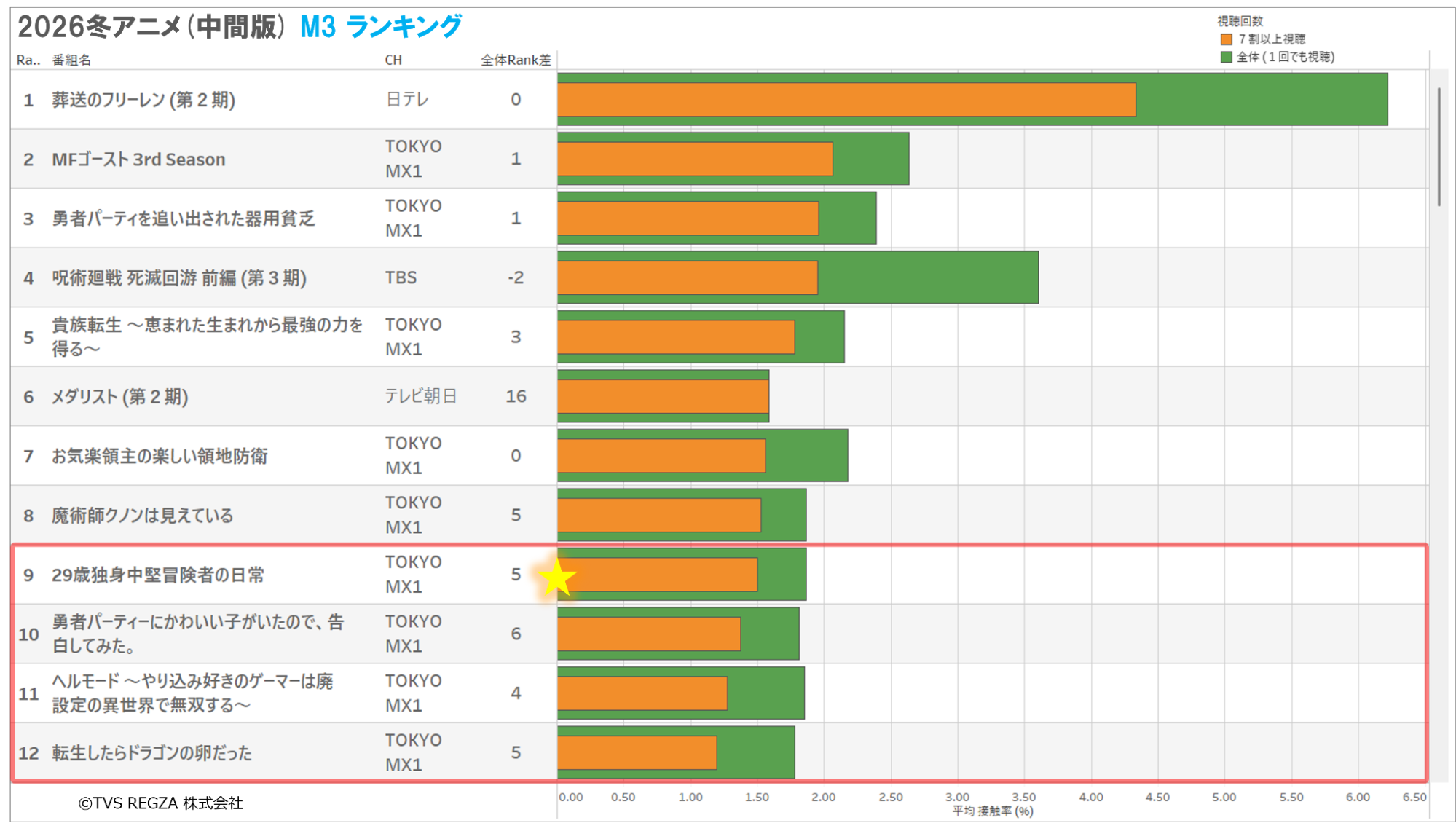The height and width of the screenshot is (823, 1456).
Task: Click the 7割以上視聴 legend label
Action: 1272,39
